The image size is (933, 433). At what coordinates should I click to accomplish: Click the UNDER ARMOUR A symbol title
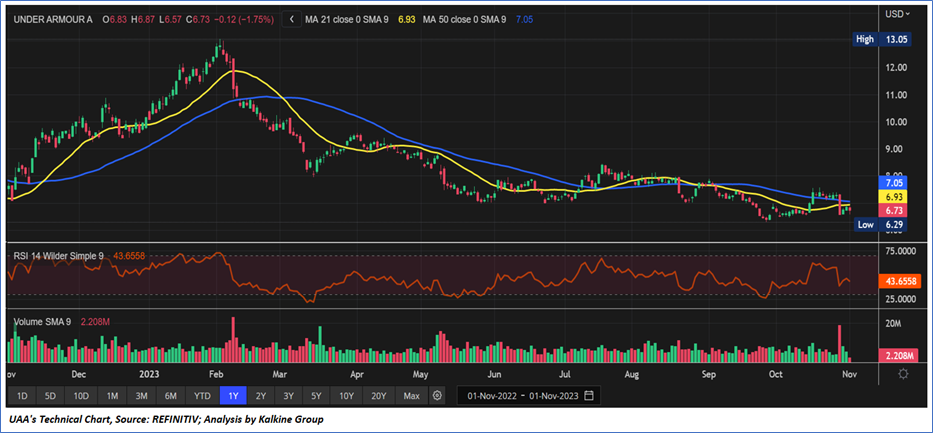click(55, 20)
